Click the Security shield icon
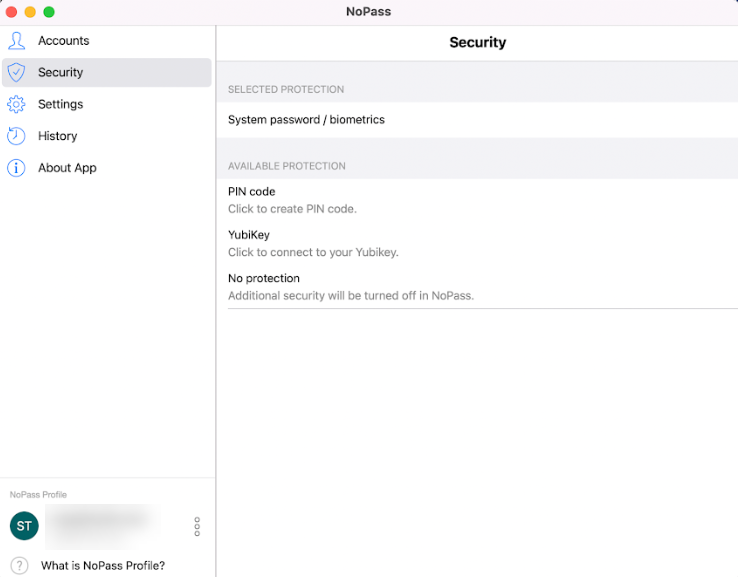Image resolution: width=738 pixels, height=577 pixels. (16, 72)
